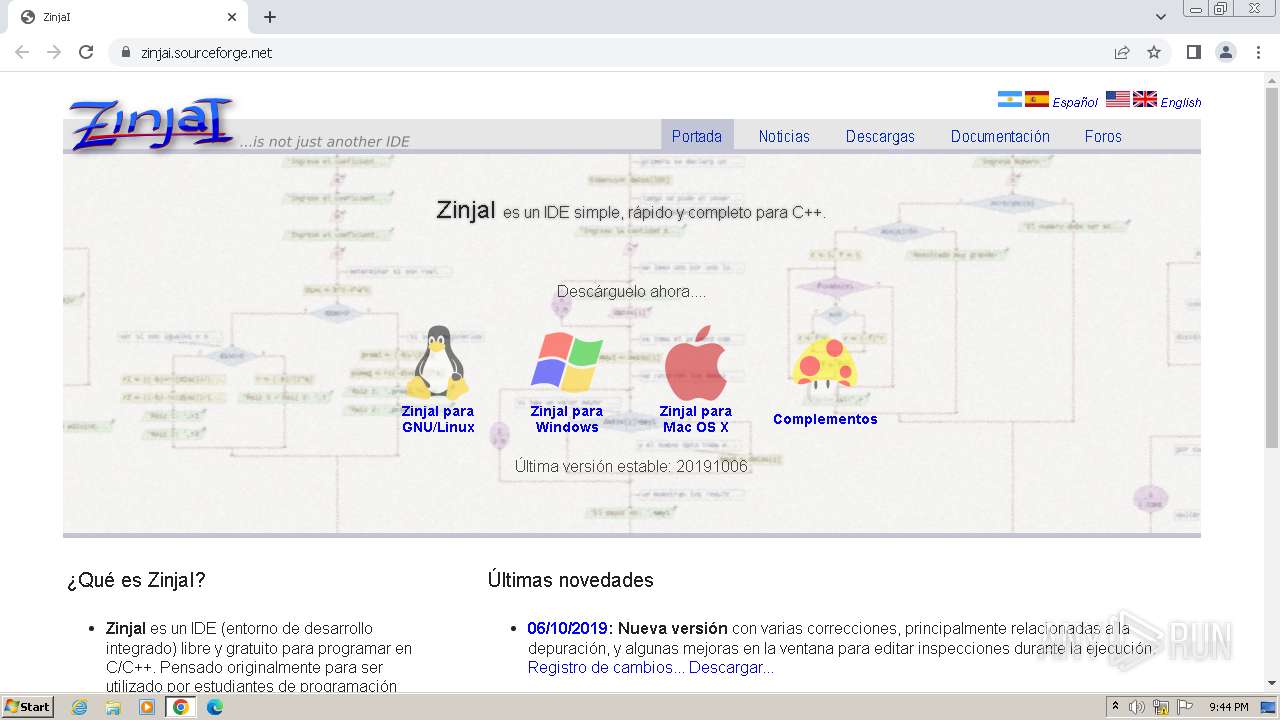
Task: View site information lock icon
Action: 125,52
